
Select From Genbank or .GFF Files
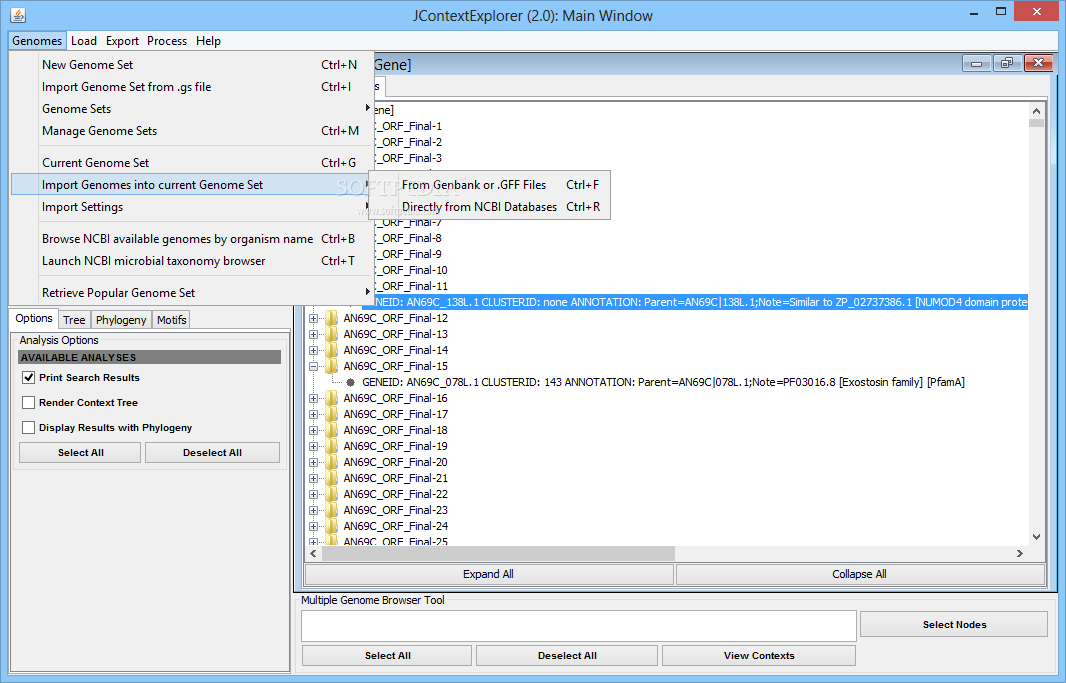pos(489,185)
